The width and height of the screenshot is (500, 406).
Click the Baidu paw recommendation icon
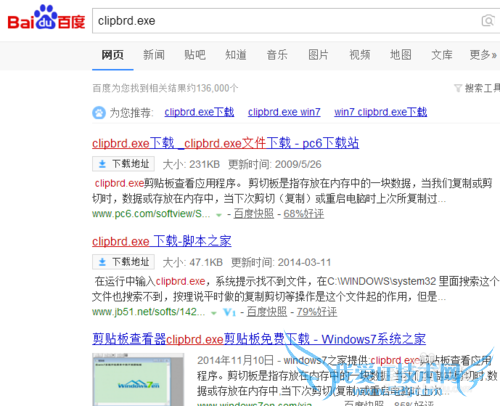tap(99, 113)
